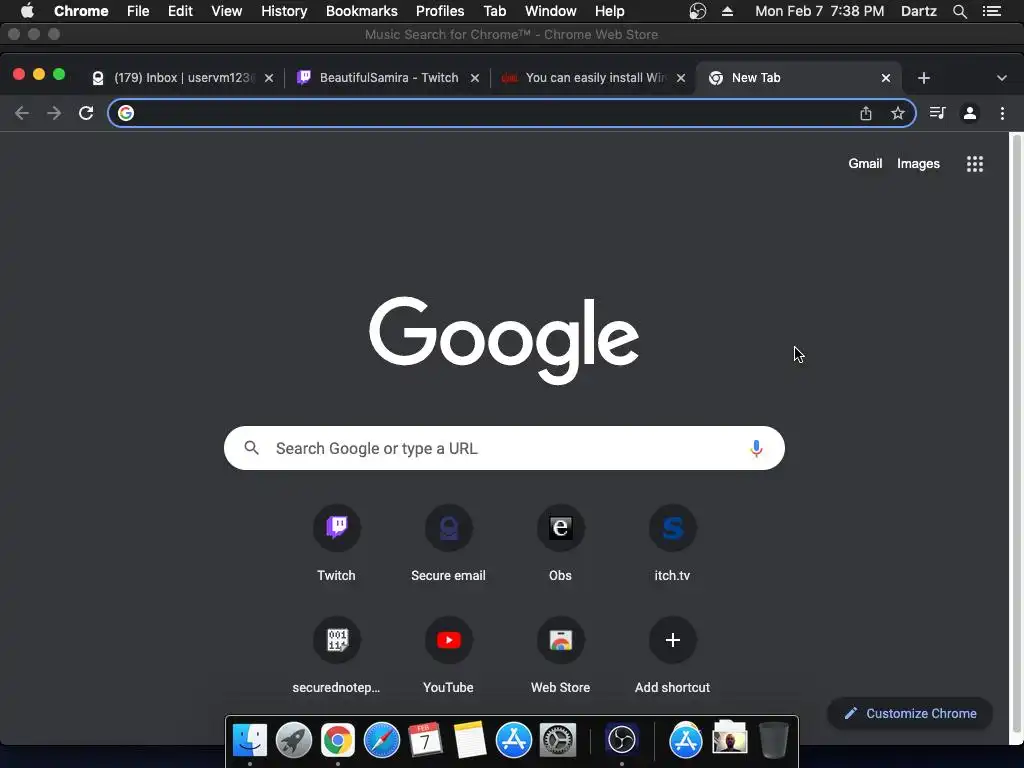The image size is (1024, 768).
Task: Click the Customize Chrome button
Action: click(x=910, y=714)
